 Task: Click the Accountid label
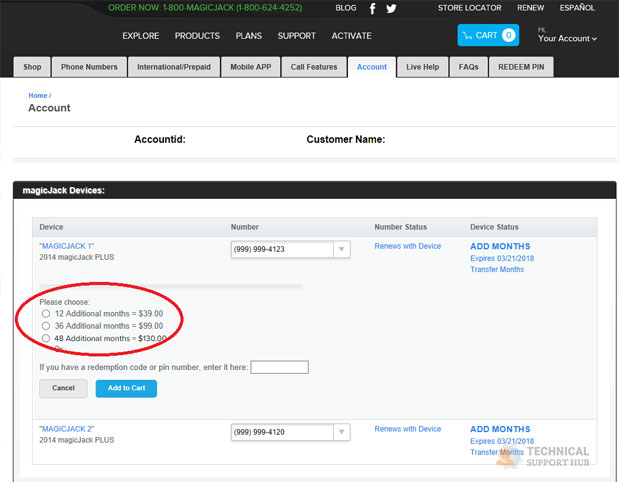pos(160,139)
